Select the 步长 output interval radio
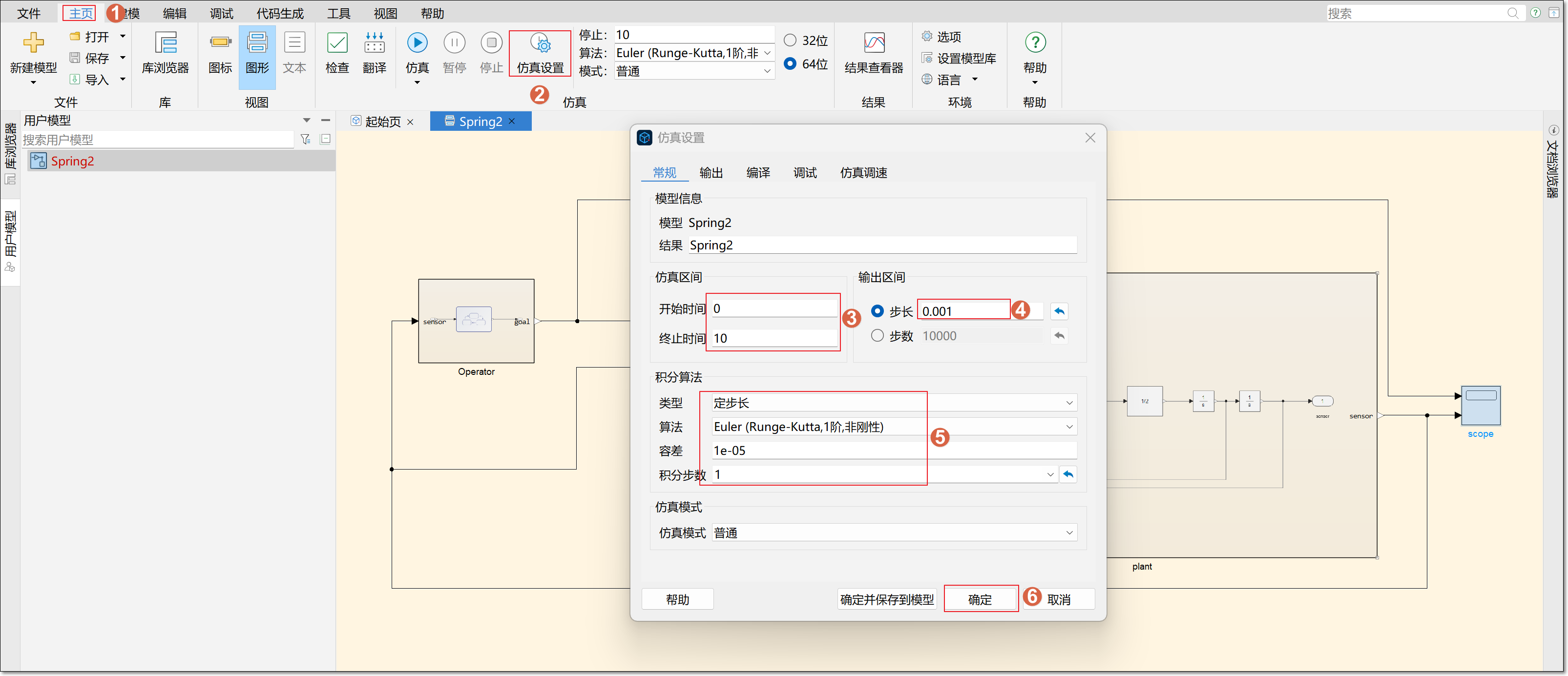Screen dimensions: 1568x676 pos(877,311)
